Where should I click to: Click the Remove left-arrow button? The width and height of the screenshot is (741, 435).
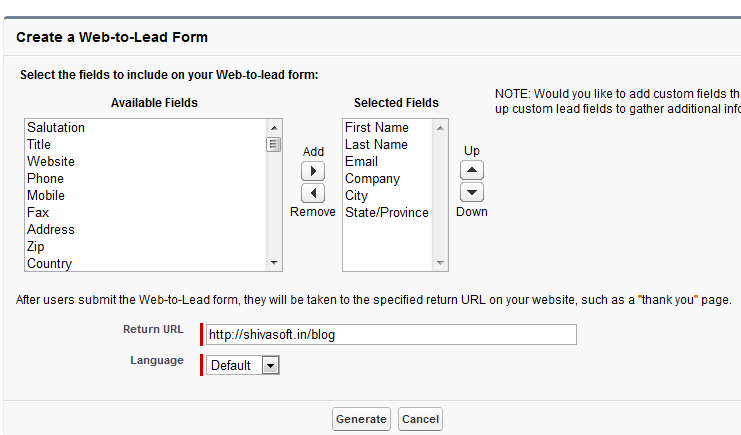[313, 193]
